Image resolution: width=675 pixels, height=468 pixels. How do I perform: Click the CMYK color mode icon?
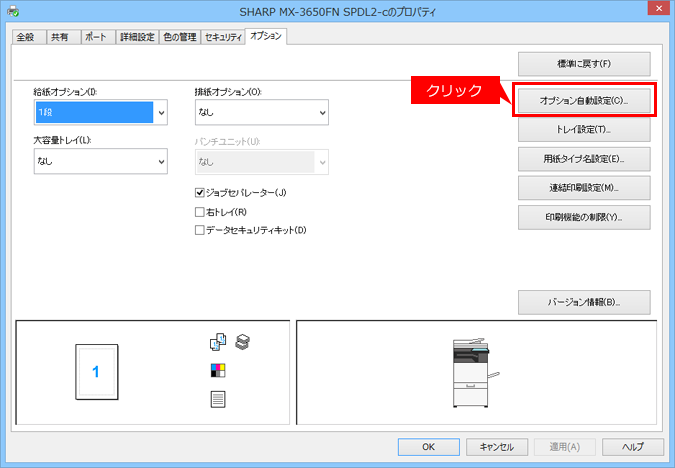click(x=218, y=370)
